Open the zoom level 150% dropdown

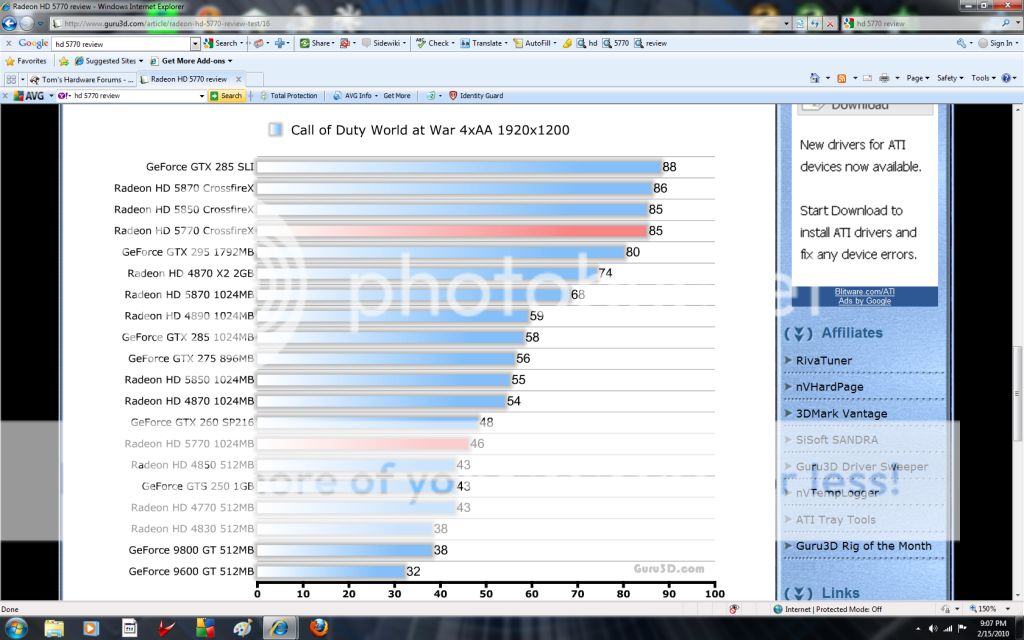[1008, 609]
